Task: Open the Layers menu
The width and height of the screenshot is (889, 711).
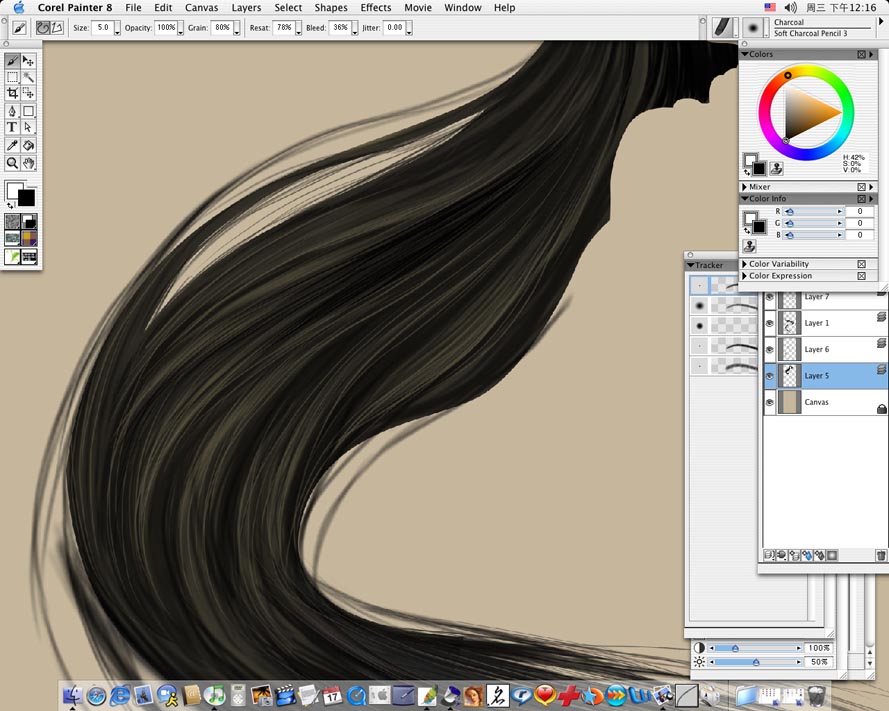Action: [x=246, y=7]
